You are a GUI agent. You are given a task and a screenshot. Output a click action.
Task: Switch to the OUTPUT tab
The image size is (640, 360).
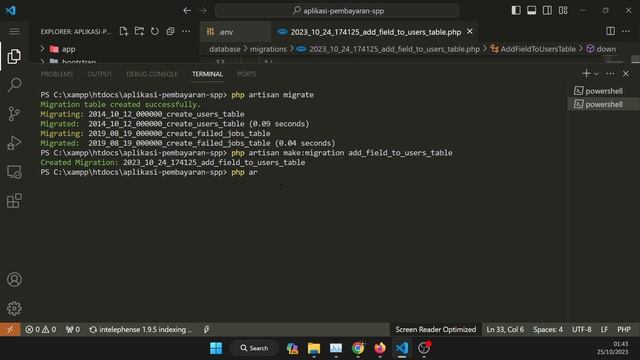click(100, 74)
